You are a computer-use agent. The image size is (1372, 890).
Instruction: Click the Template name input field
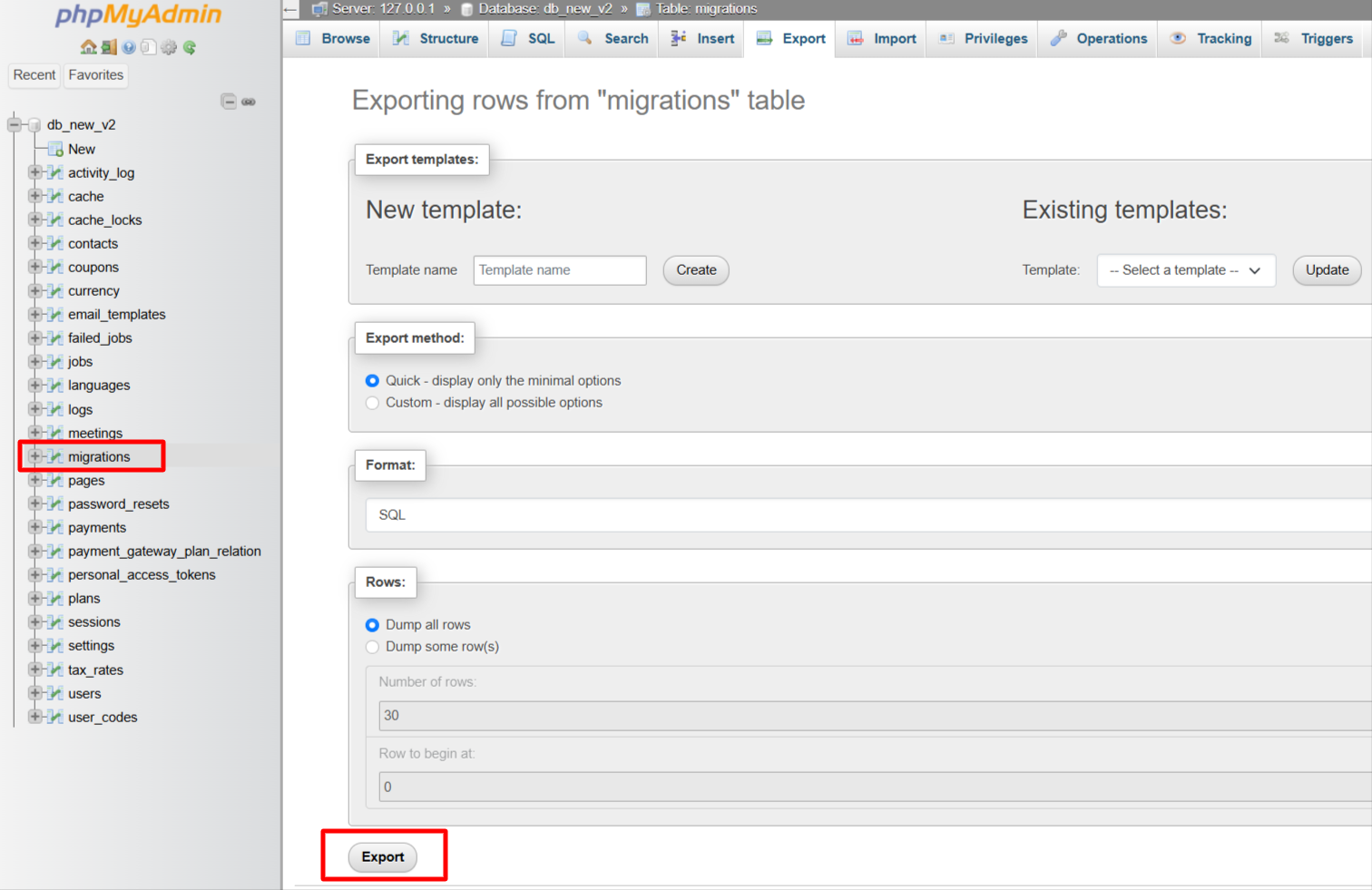[559, 270]
